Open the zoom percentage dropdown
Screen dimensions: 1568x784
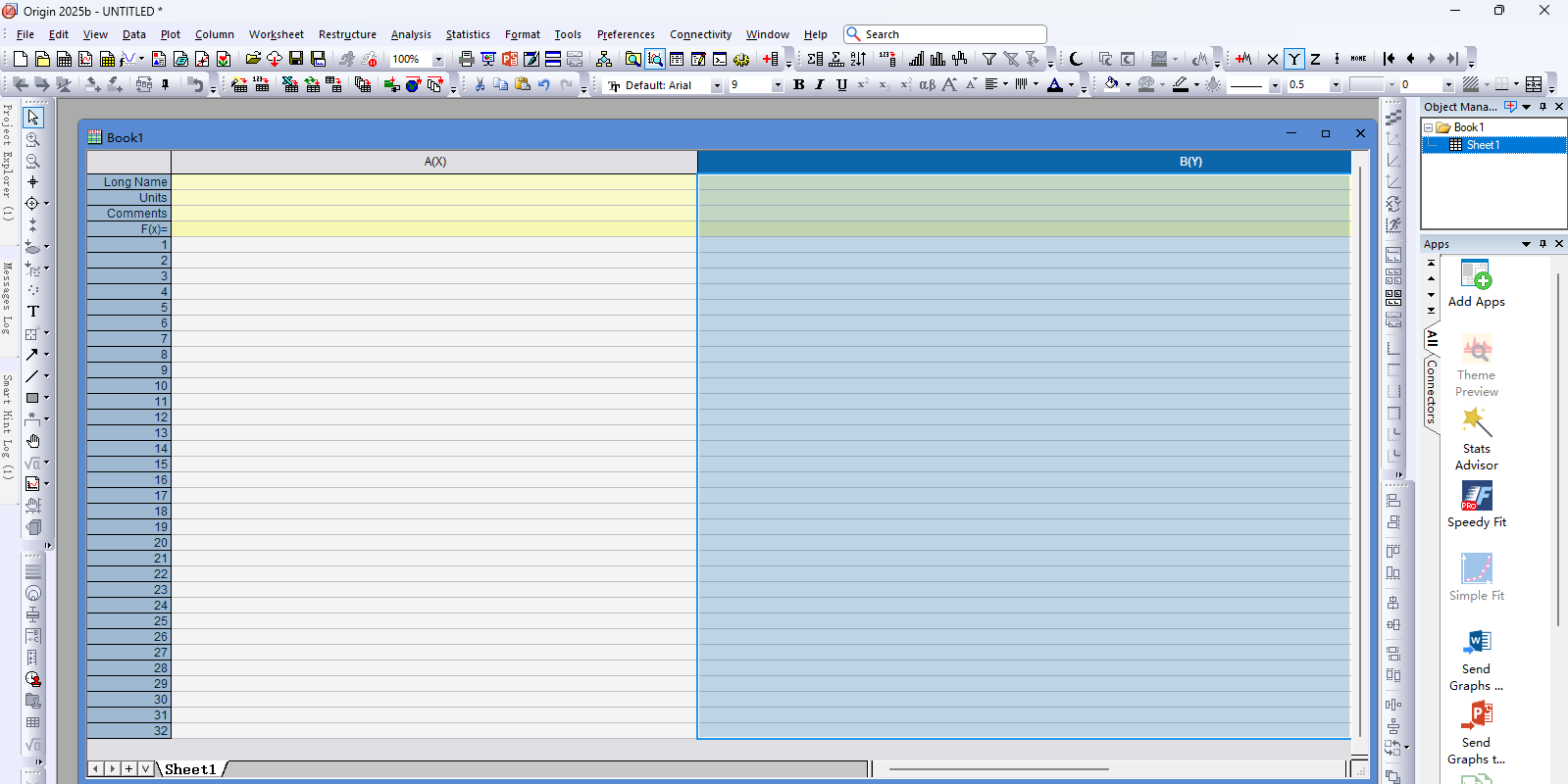pyautogui.click(x=438, y=60)
